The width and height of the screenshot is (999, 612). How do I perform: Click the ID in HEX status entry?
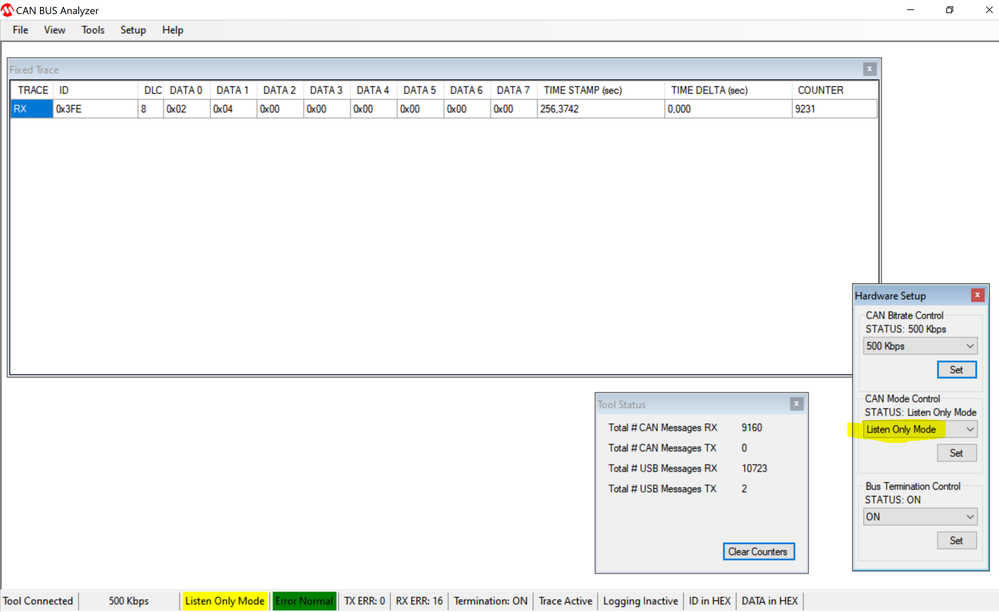710,601
